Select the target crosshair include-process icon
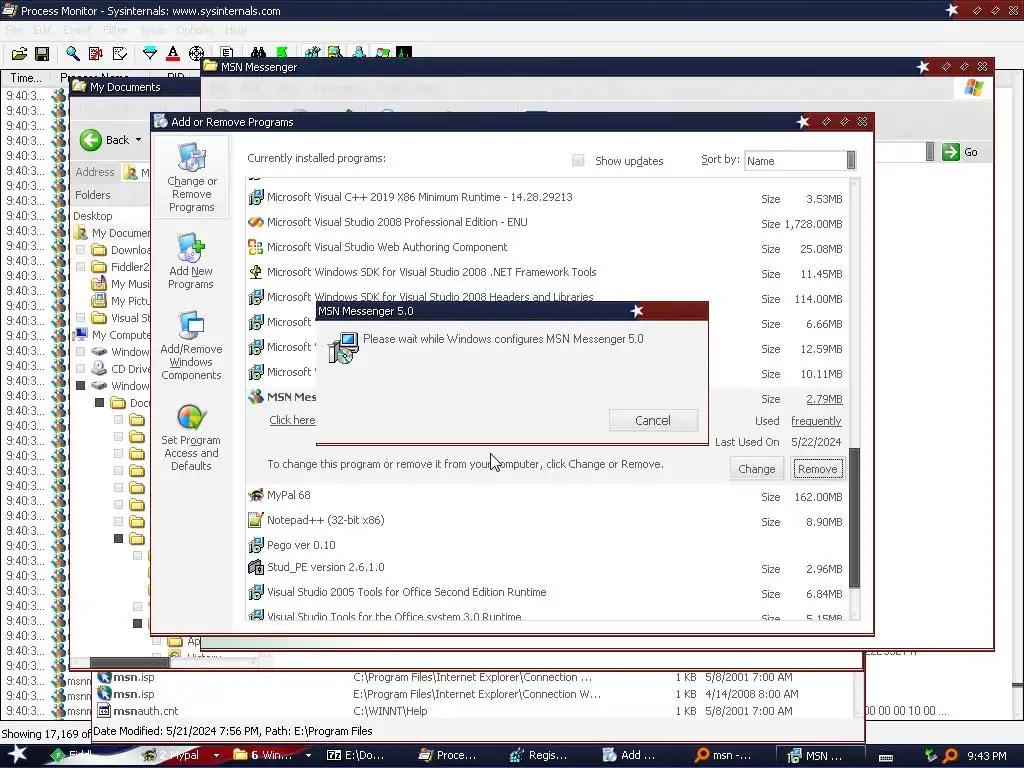 click(196, 54)
